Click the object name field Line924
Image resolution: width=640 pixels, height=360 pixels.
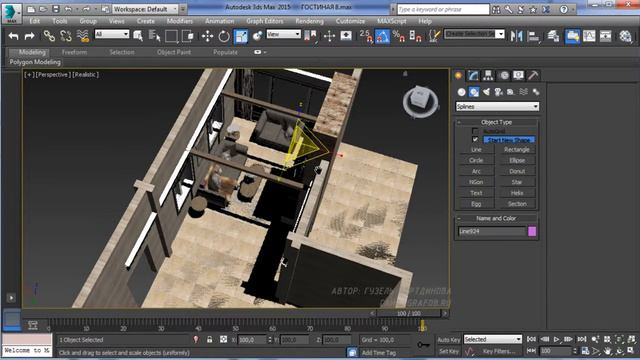(492, 231)
